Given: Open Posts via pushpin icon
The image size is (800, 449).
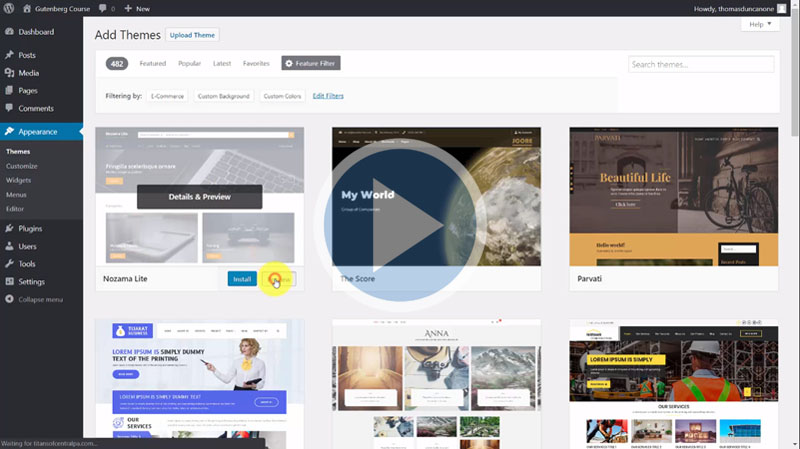Looking at the screenshot, I should (x=9, y=56).
